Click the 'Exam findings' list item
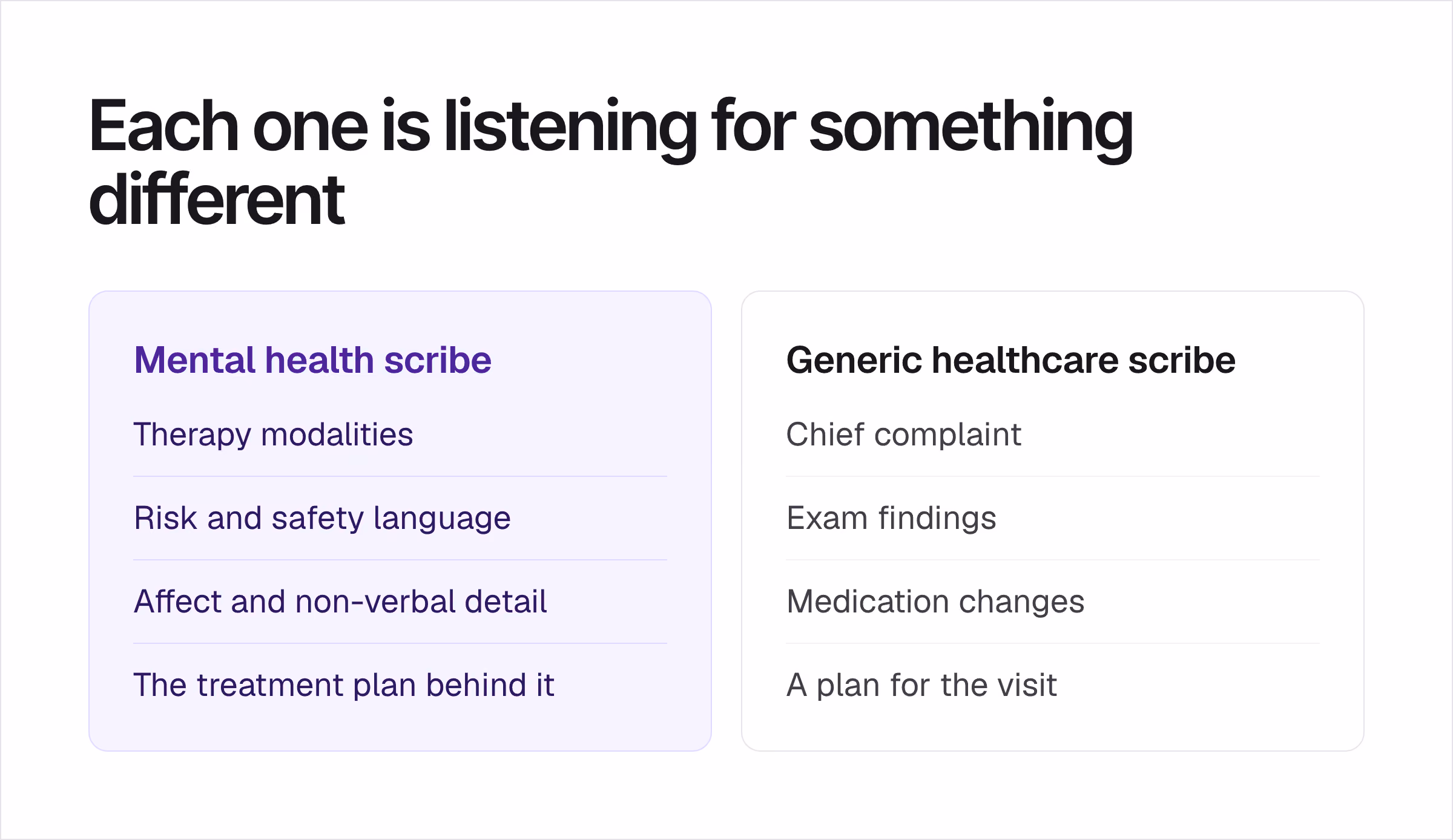The width and height of the screenshot is (1453, 840). (891, 519)
